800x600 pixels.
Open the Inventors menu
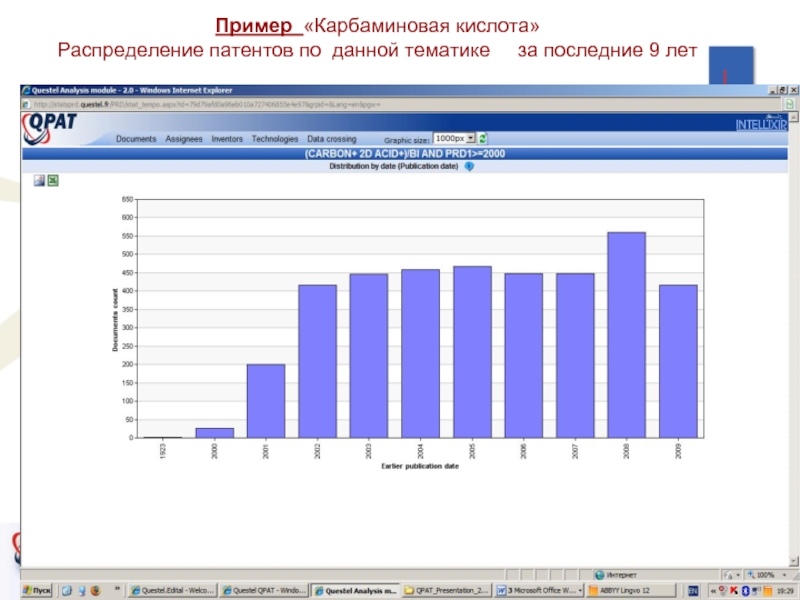[227, 139]
